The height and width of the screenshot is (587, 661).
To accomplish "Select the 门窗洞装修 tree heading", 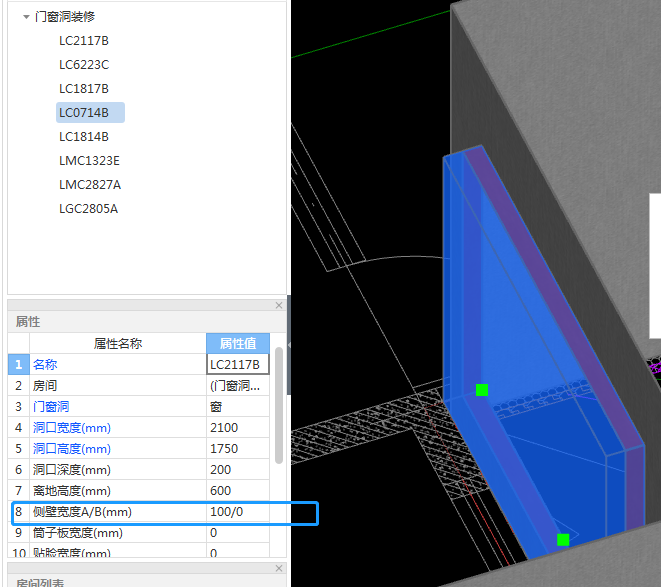I will click(65, 17).
